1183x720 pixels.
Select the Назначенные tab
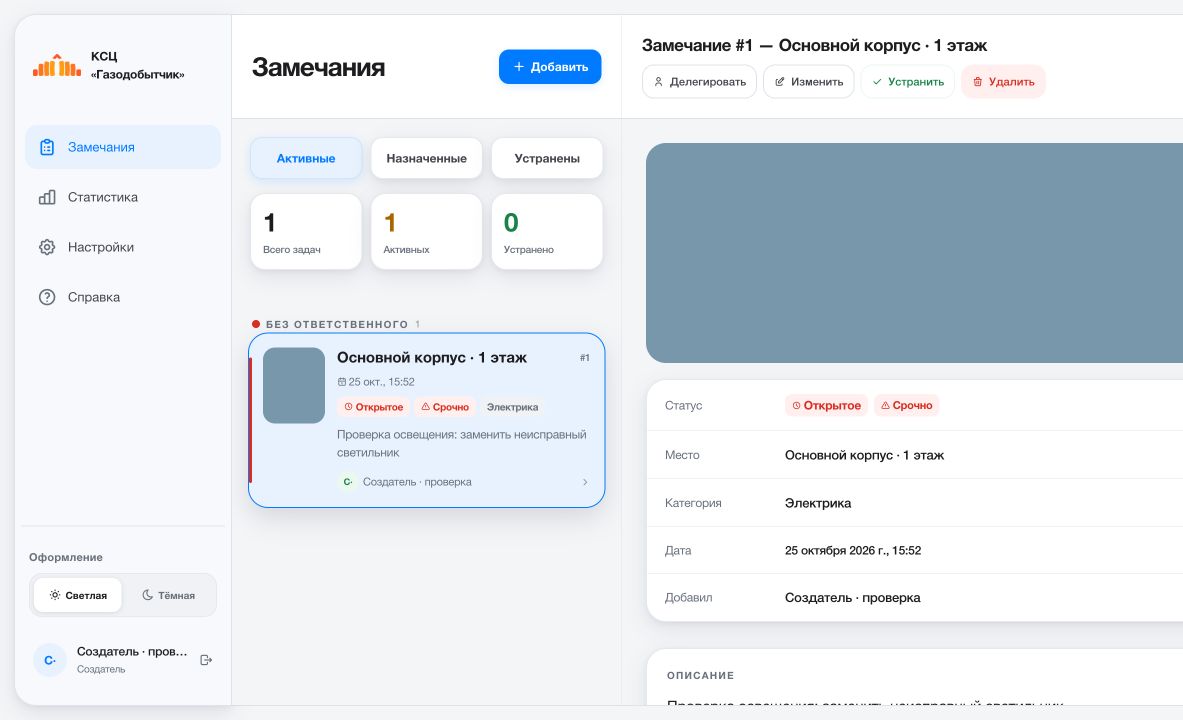426,158
